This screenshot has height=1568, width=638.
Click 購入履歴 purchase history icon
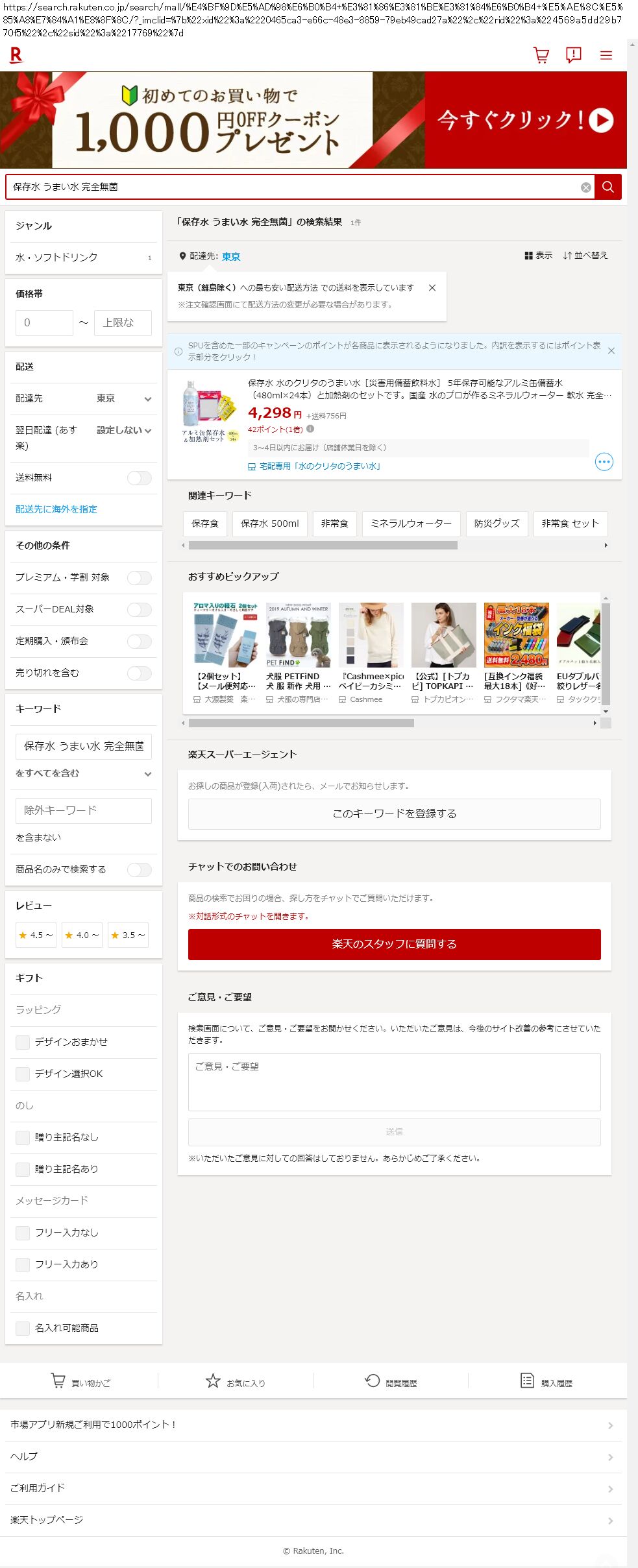(x=528, y=1381)
